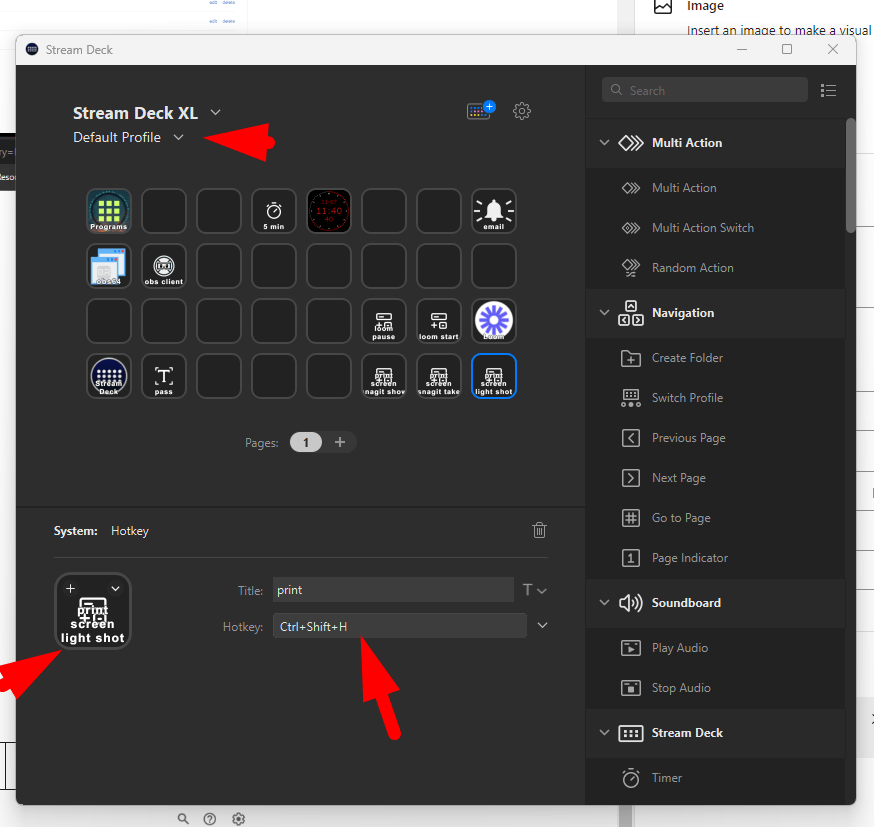The height and width of the screenshot is (827, 874).
Task: Click the actions Search field
Action: 705,90
